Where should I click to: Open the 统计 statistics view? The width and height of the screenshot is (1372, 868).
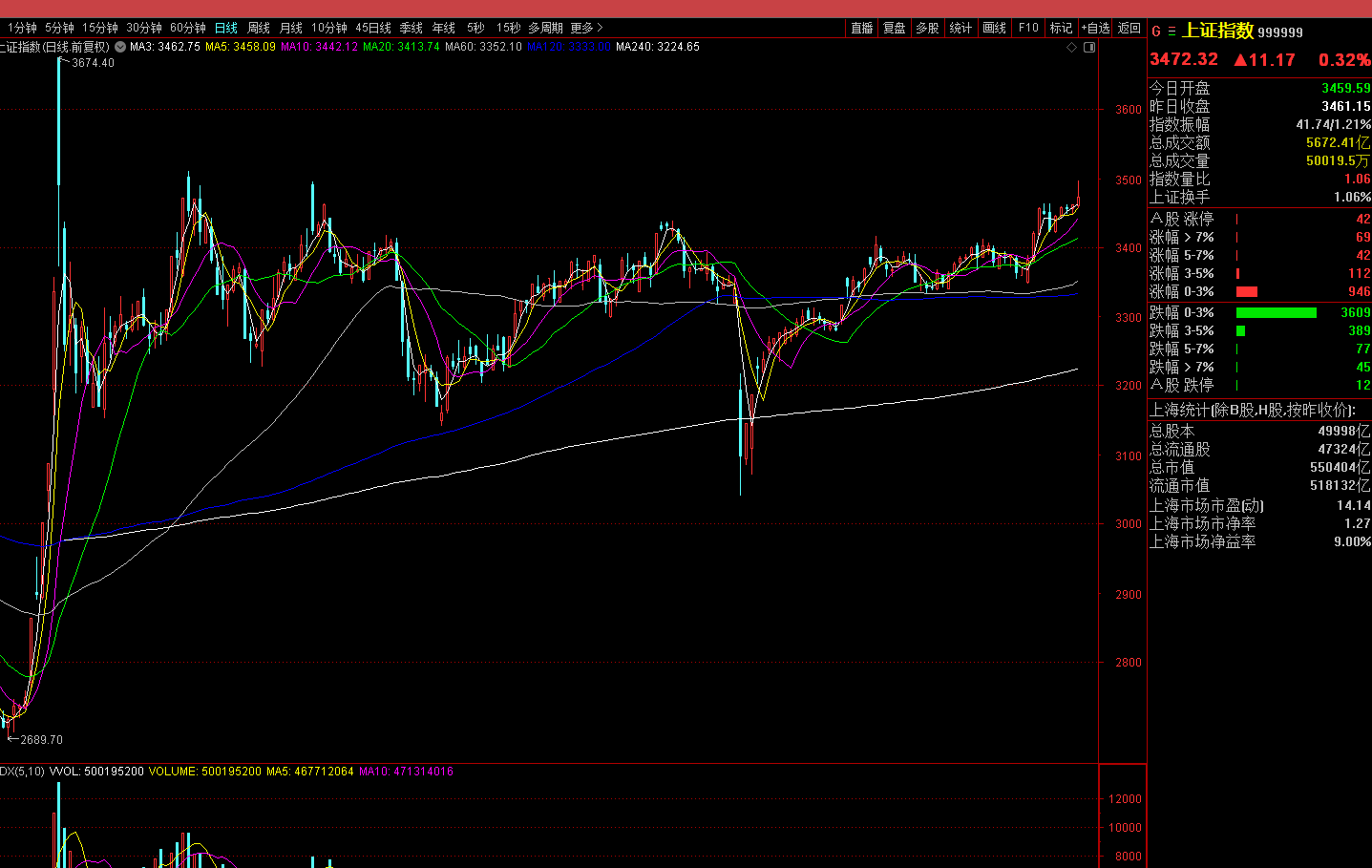960,28
